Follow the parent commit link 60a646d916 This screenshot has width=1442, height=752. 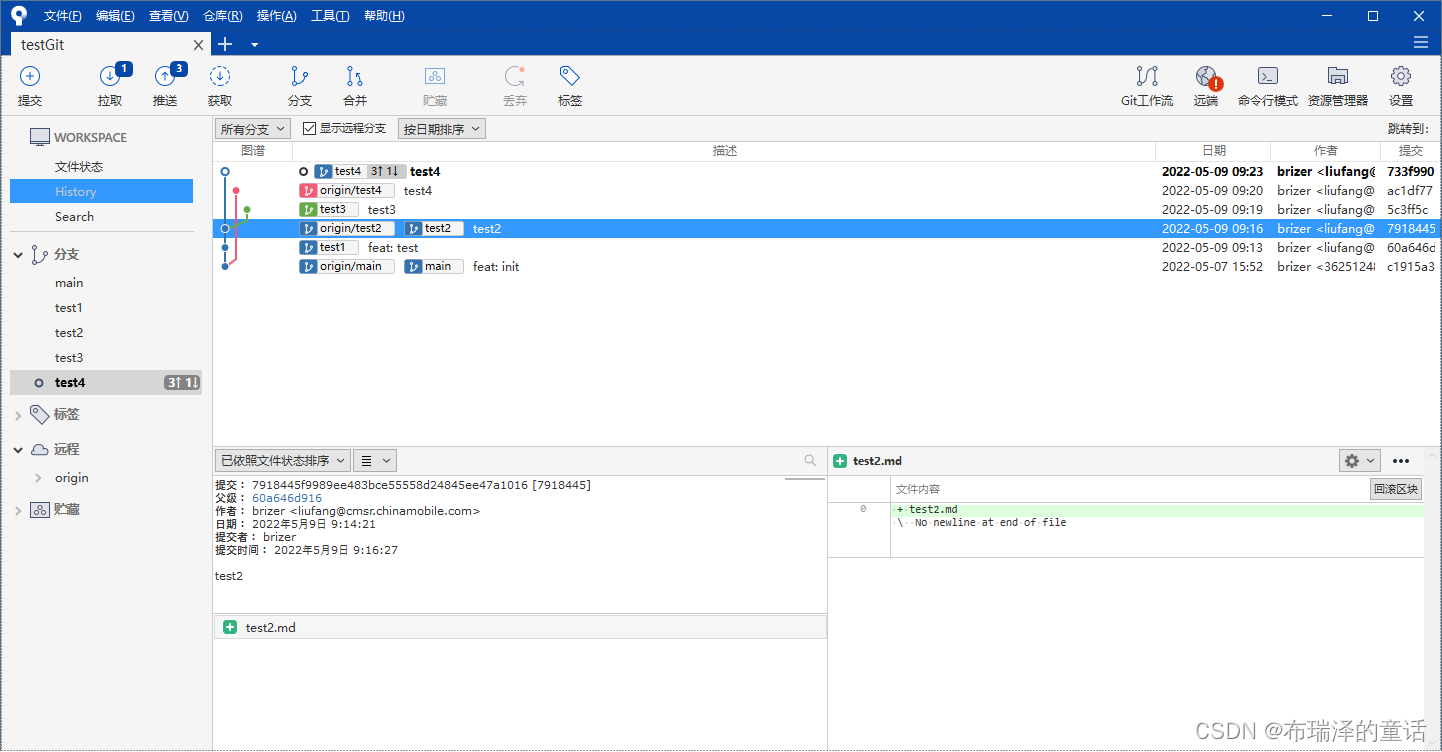click(x=287, y=498)
